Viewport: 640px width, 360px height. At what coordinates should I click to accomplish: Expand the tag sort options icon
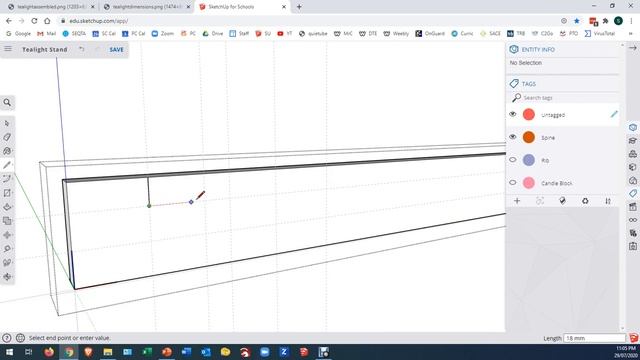(608, 201)
